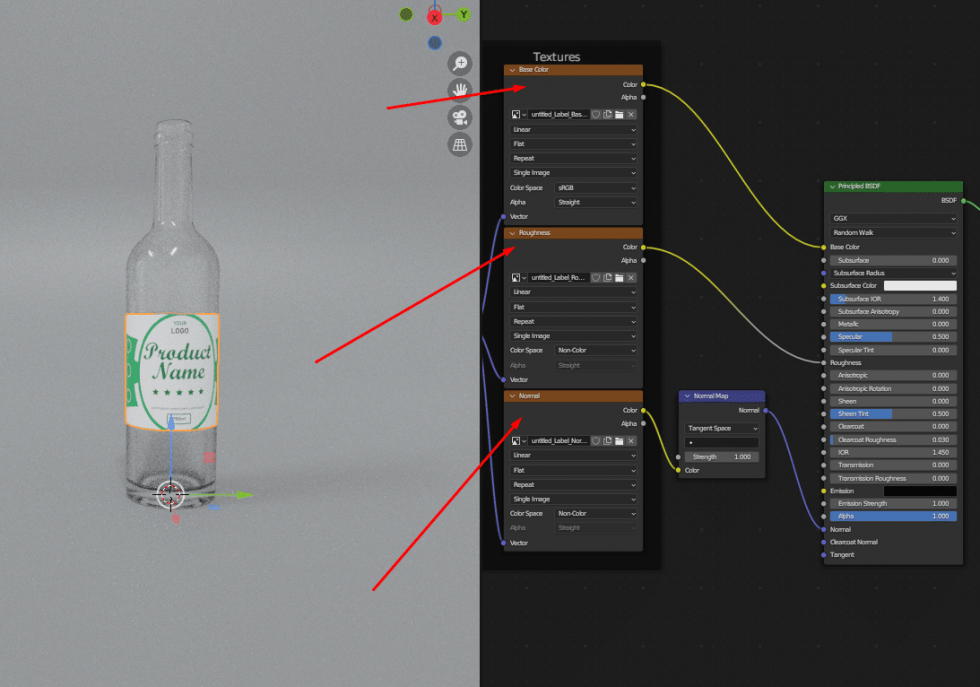Screen dimensions: 980x687
Task: Select the pan hand icon in the viewport
Action: click(460, 89)
